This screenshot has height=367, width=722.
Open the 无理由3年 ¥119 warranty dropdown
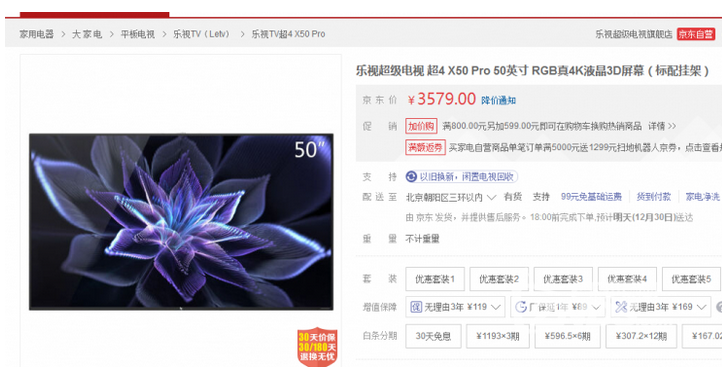click(455, 307)
